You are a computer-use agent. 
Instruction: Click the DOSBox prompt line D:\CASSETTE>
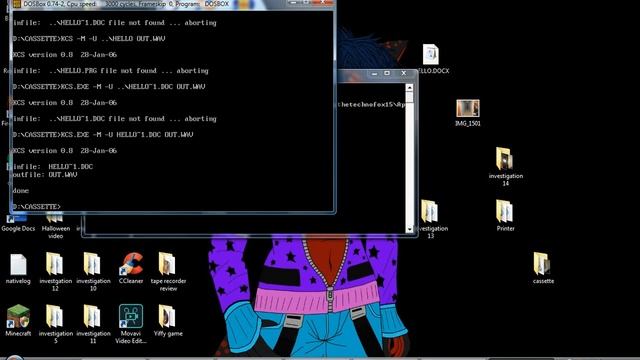pyautogui.click(x=36, y=207)
